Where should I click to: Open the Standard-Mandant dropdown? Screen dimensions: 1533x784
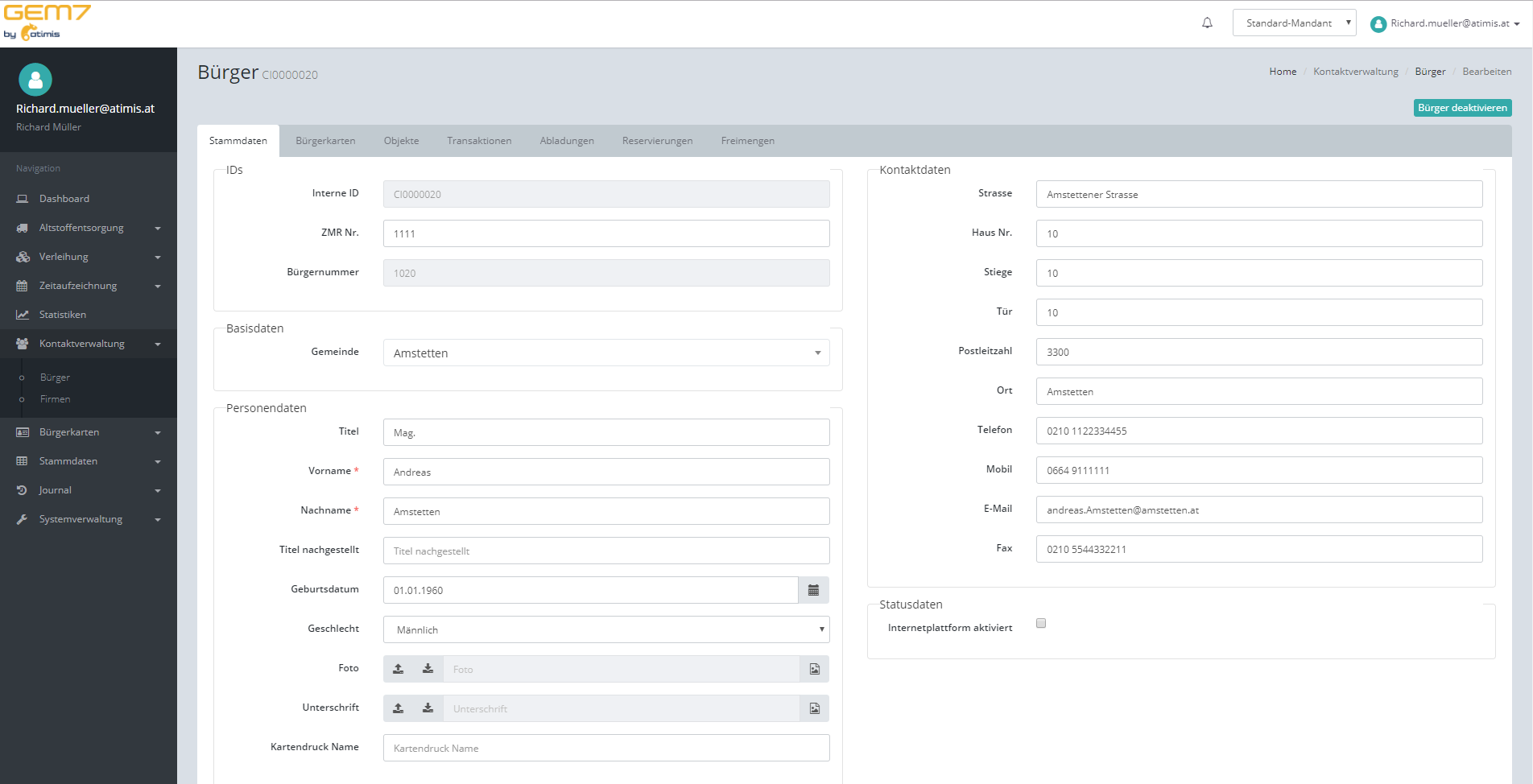(x=1295, y=23)
